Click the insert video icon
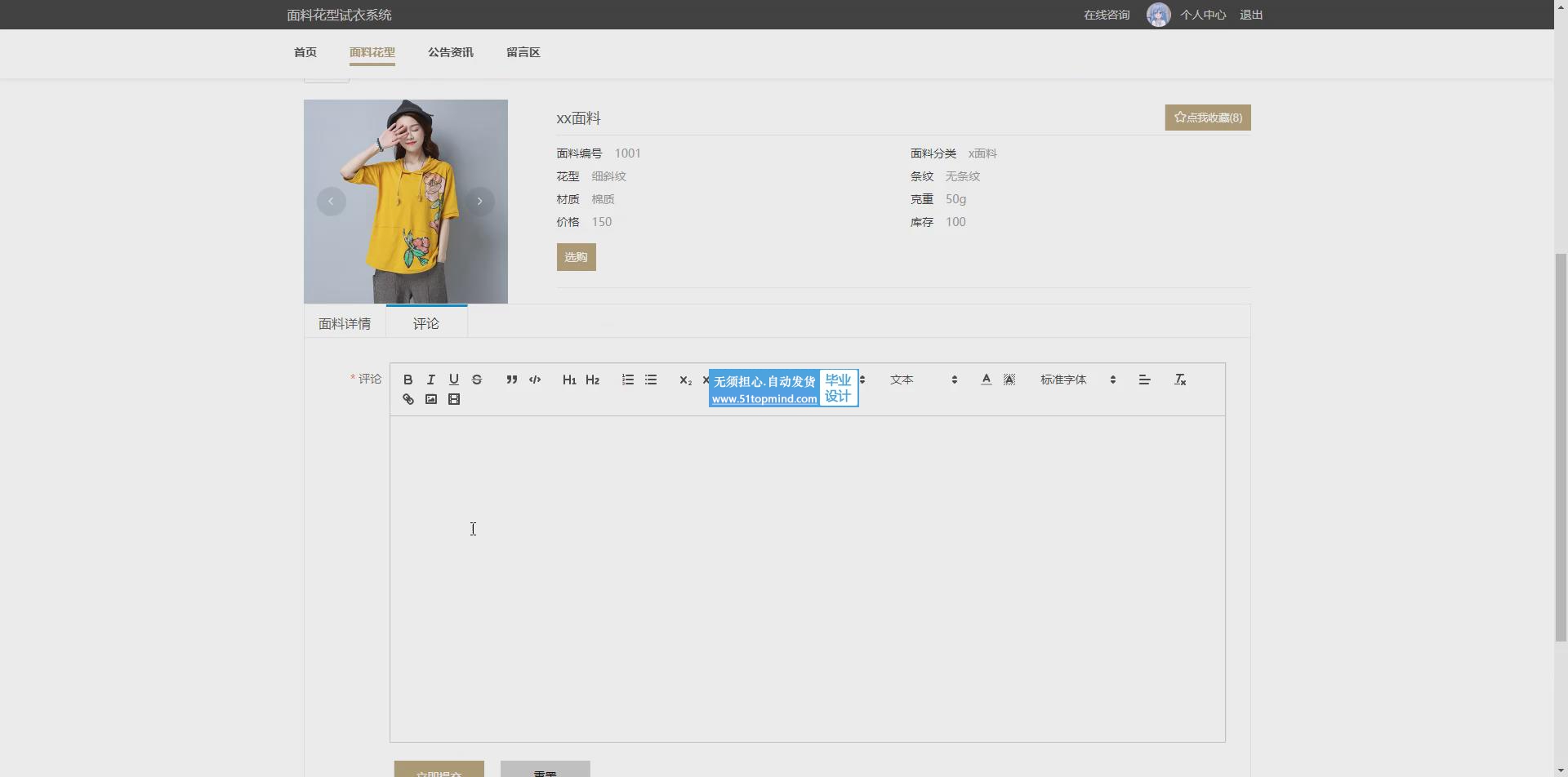Screen dimensions: 1568x777 [x=453, y=399]
